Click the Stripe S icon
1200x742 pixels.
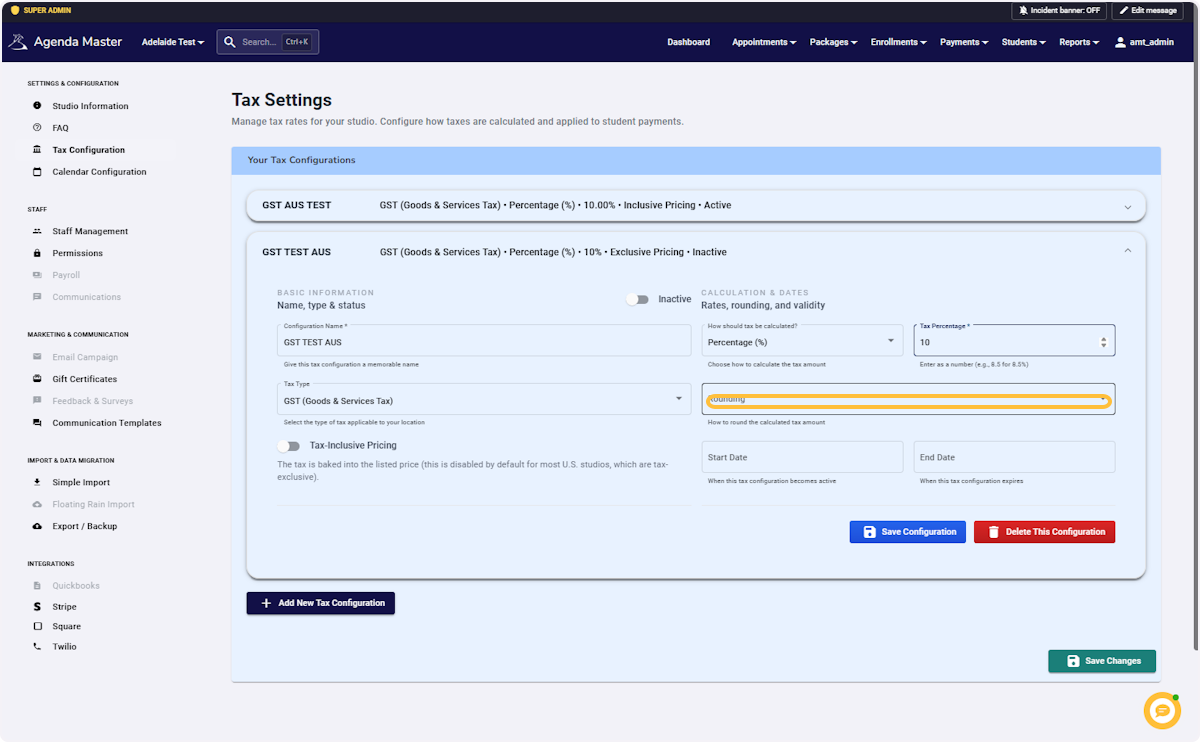(37, 607)
